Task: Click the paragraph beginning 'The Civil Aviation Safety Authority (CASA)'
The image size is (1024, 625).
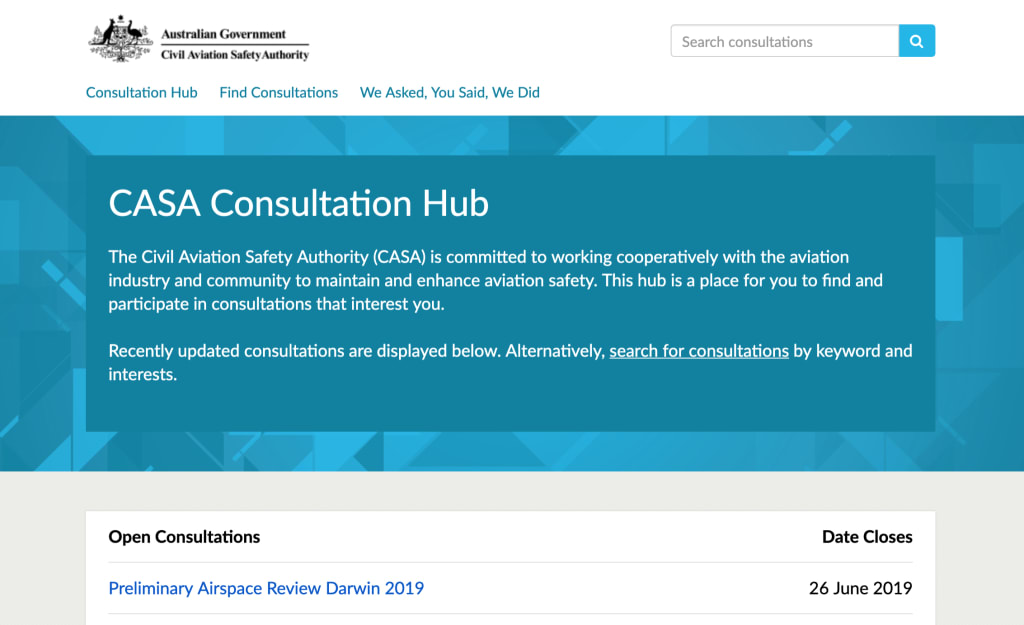Action: pyautogui.click(x=496, y=280)
